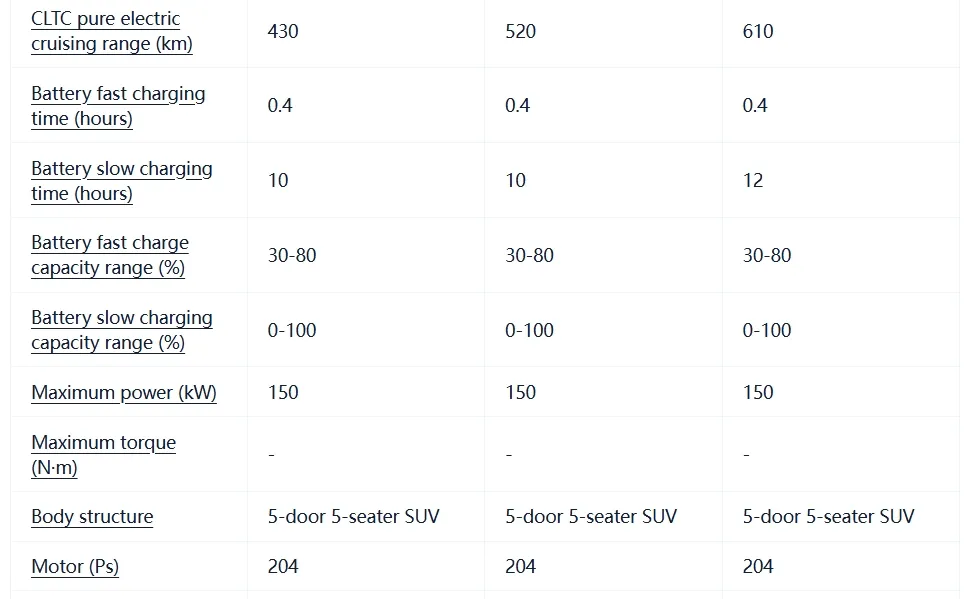970x599 pixels.
Task: Click the middle column's 150 power value
Action: point(520,392)
